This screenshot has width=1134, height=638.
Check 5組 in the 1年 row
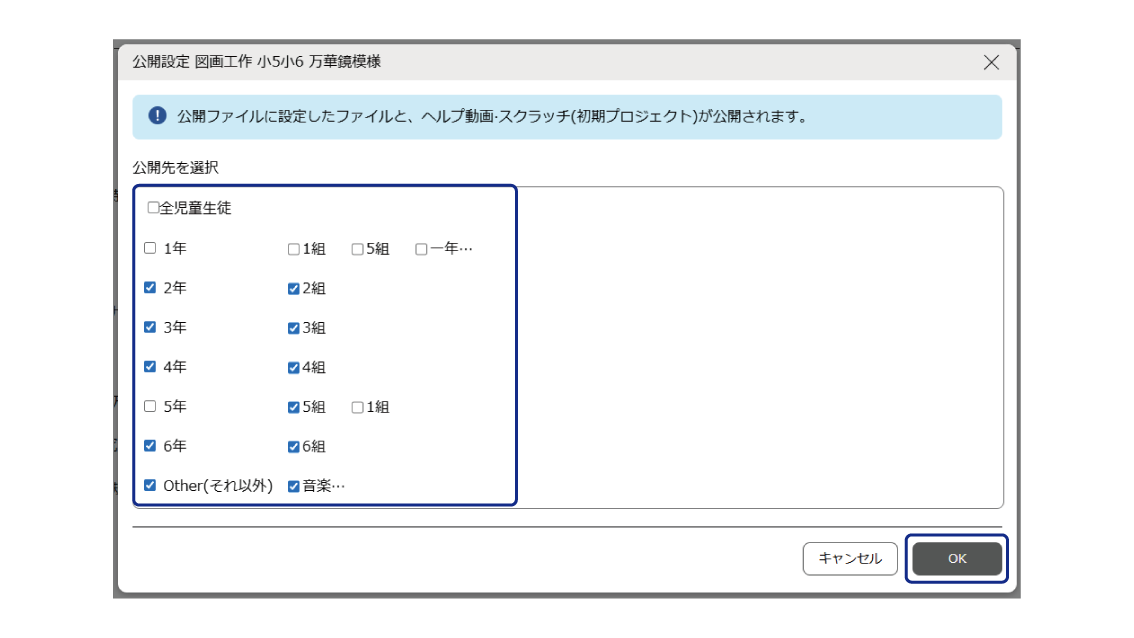click(357, 249)
